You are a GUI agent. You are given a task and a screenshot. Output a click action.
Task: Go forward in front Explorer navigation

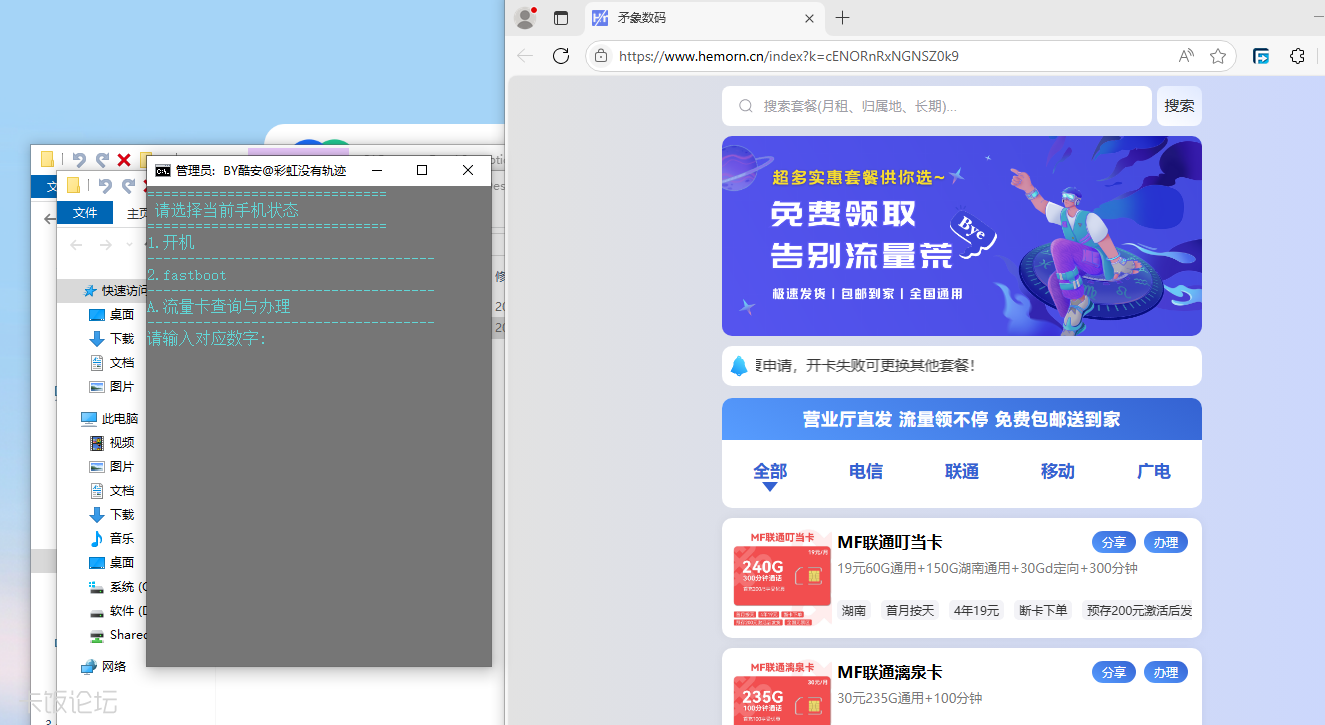tap(105, 245)
